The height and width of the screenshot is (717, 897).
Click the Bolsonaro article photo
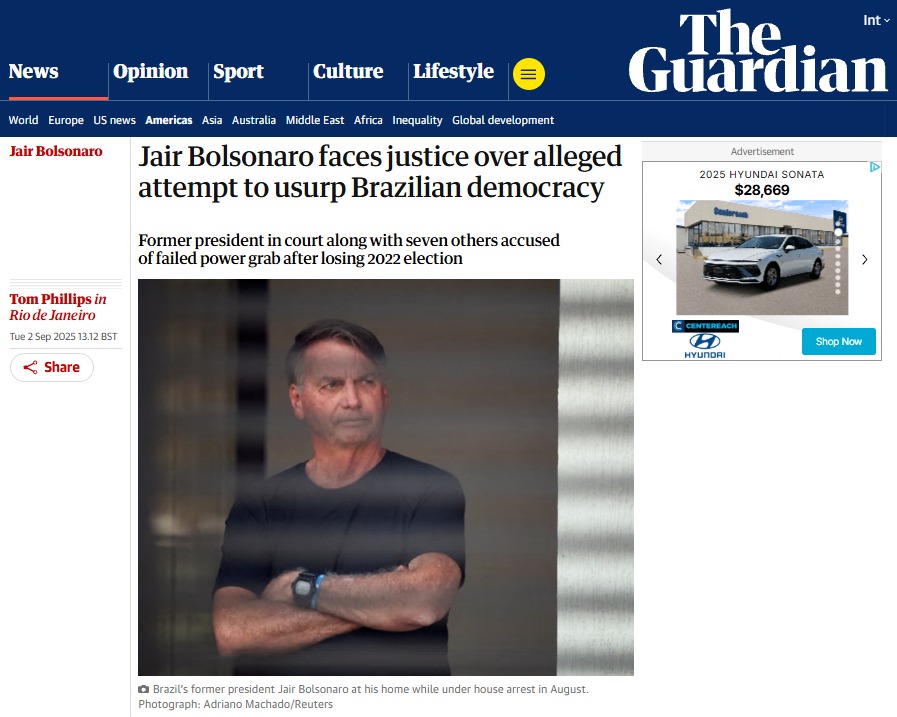pyautogui.click(x=386, y=477)
